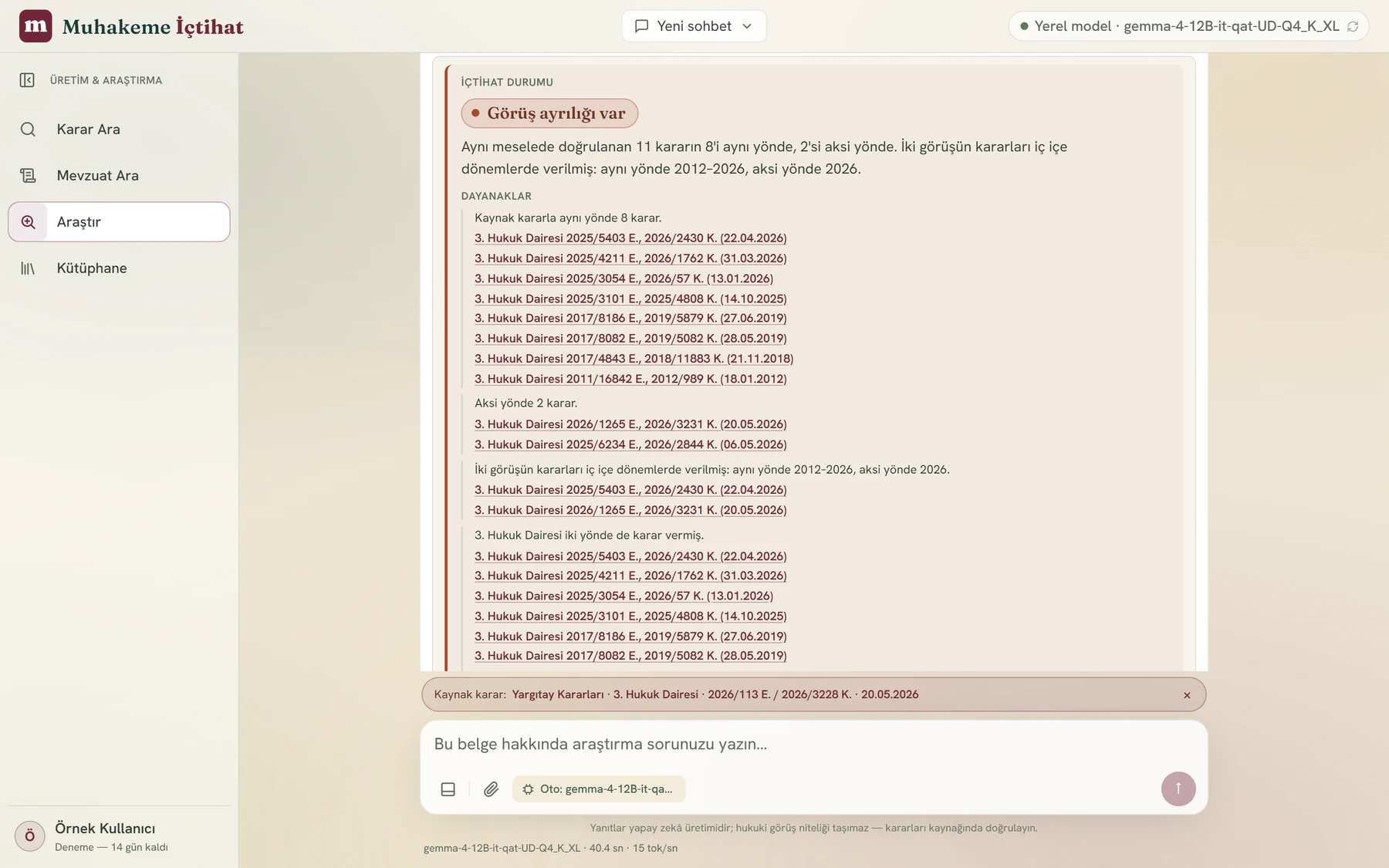The width and height of the screenshot is (1389, 868).
Task: Click the attach file paperclip icon
Action: [x=491, y=789]
